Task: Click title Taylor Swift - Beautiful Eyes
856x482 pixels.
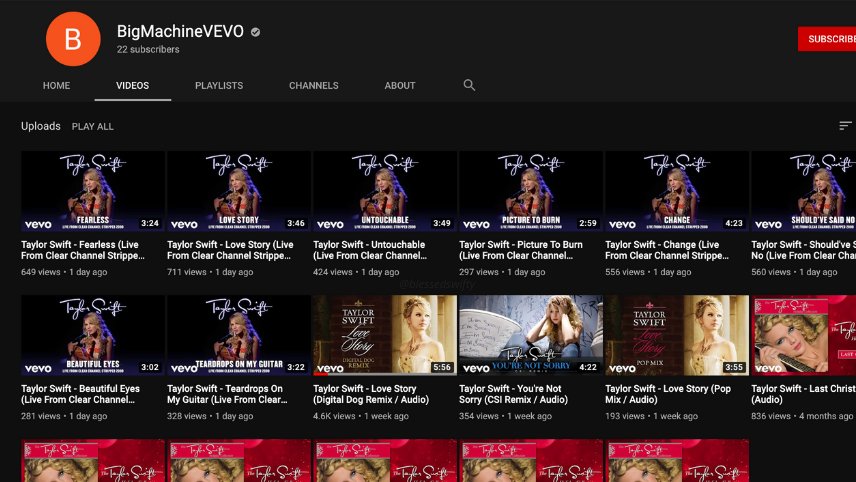Action: (x=80, y=394)
